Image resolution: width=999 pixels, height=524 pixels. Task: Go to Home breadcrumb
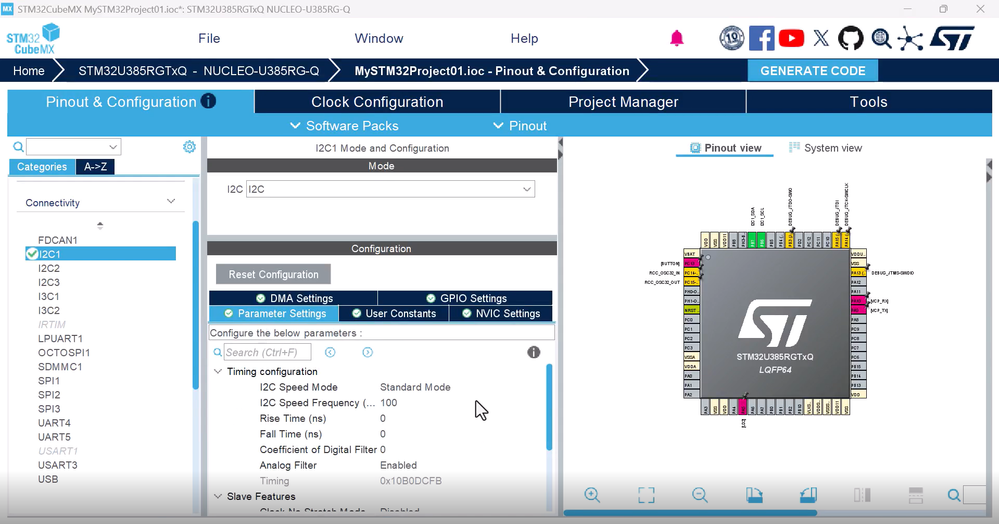29,71
